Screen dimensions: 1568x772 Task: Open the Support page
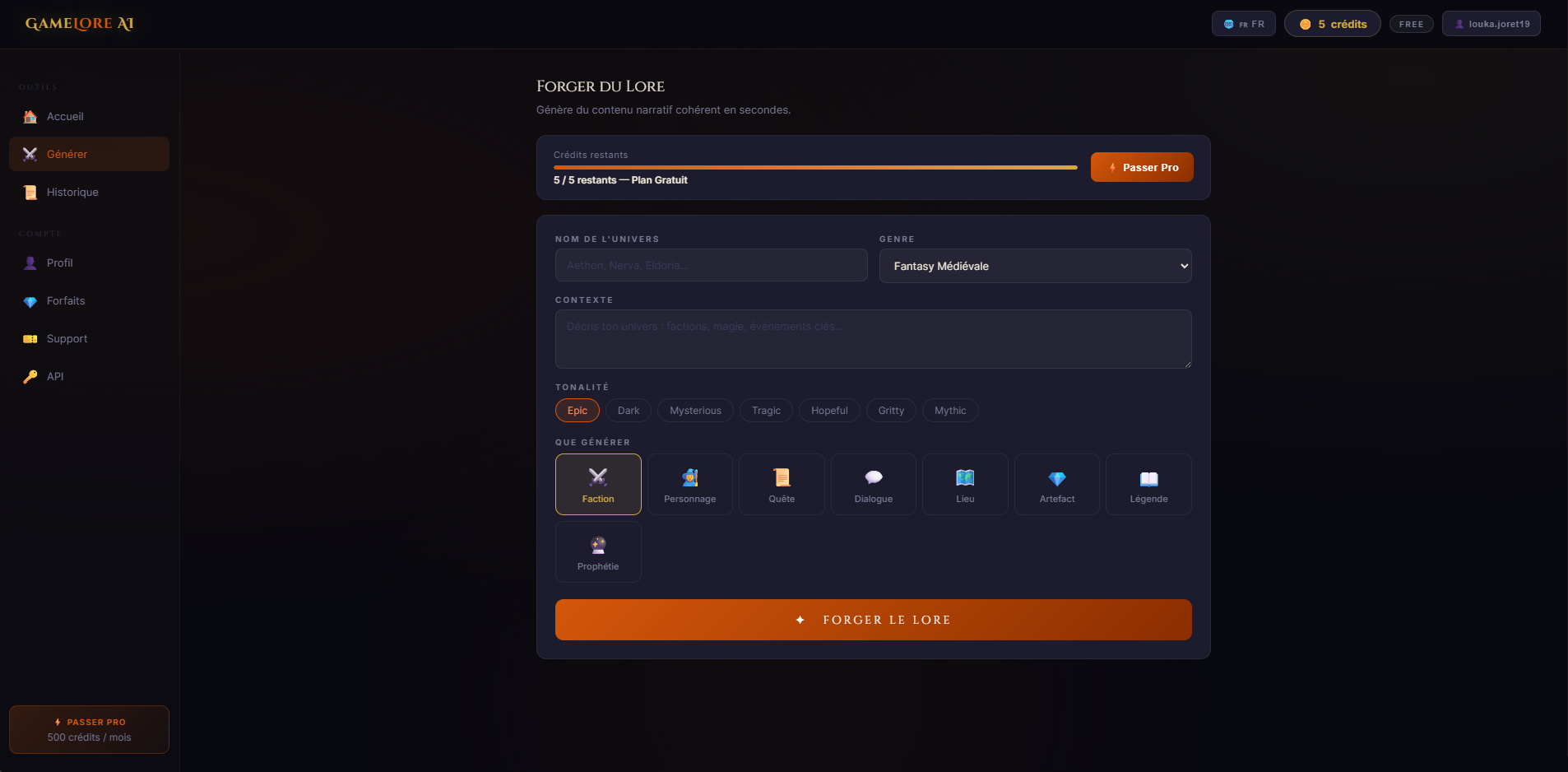click(x=89, y=339)
